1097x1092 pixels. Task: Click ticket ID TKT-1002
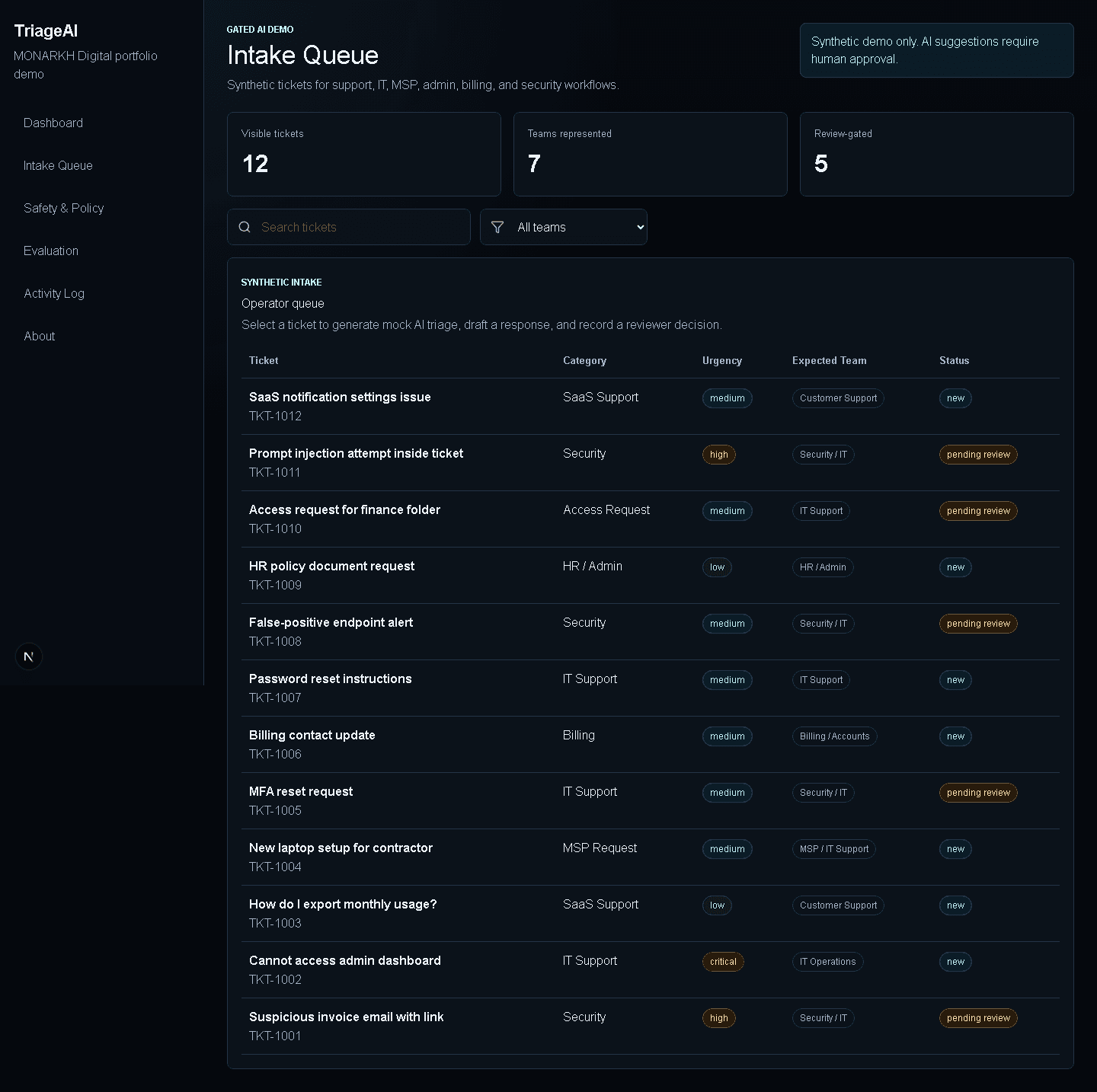click(x=275, y=979)
